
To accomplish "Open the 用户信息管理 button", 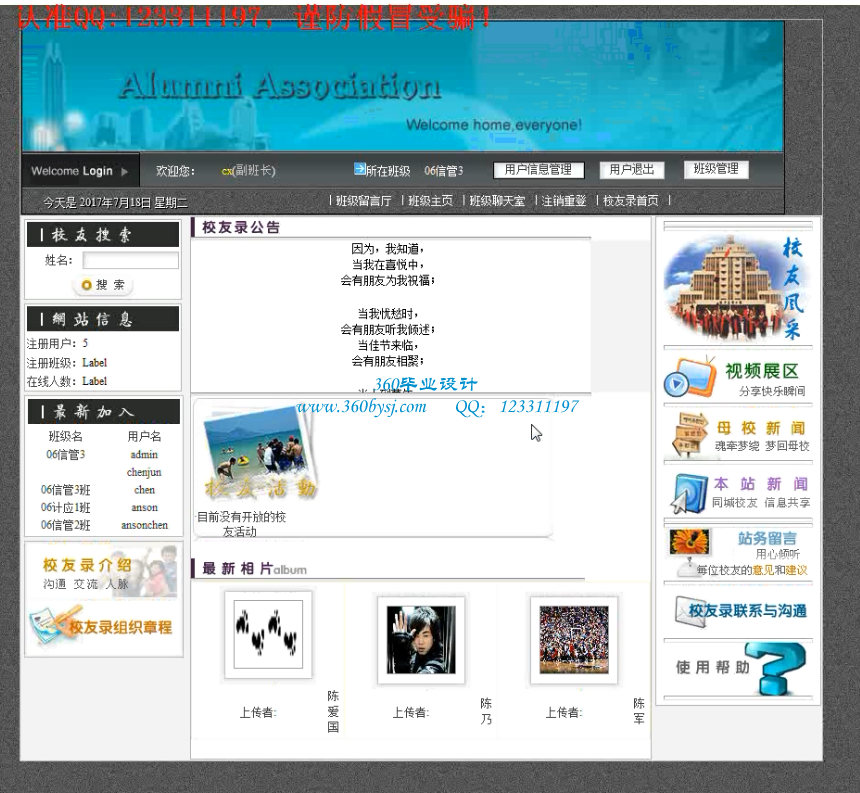I will pyautogui.click(x=538, y=169).
